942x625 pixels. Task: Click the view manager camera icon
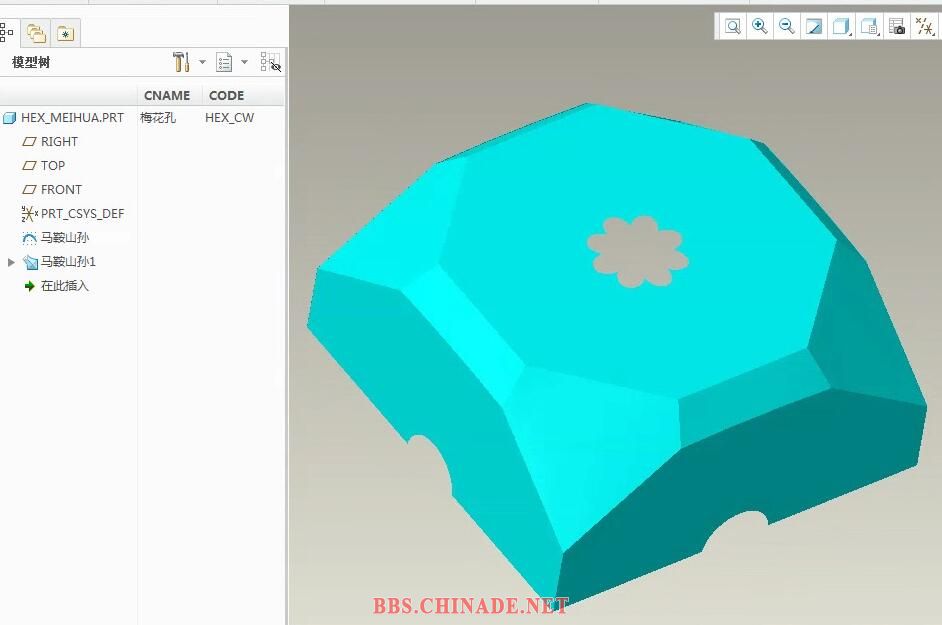pos(897,27)
